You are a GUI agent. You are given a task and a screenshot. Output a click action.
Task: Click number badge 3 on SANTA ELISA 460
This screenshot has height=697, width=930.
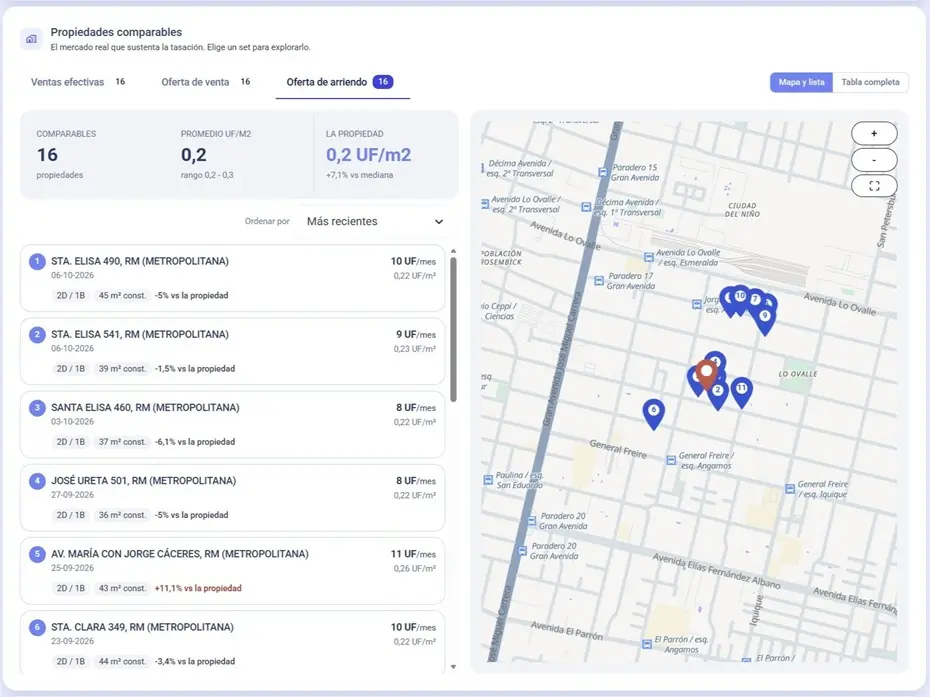coord(37,408)
